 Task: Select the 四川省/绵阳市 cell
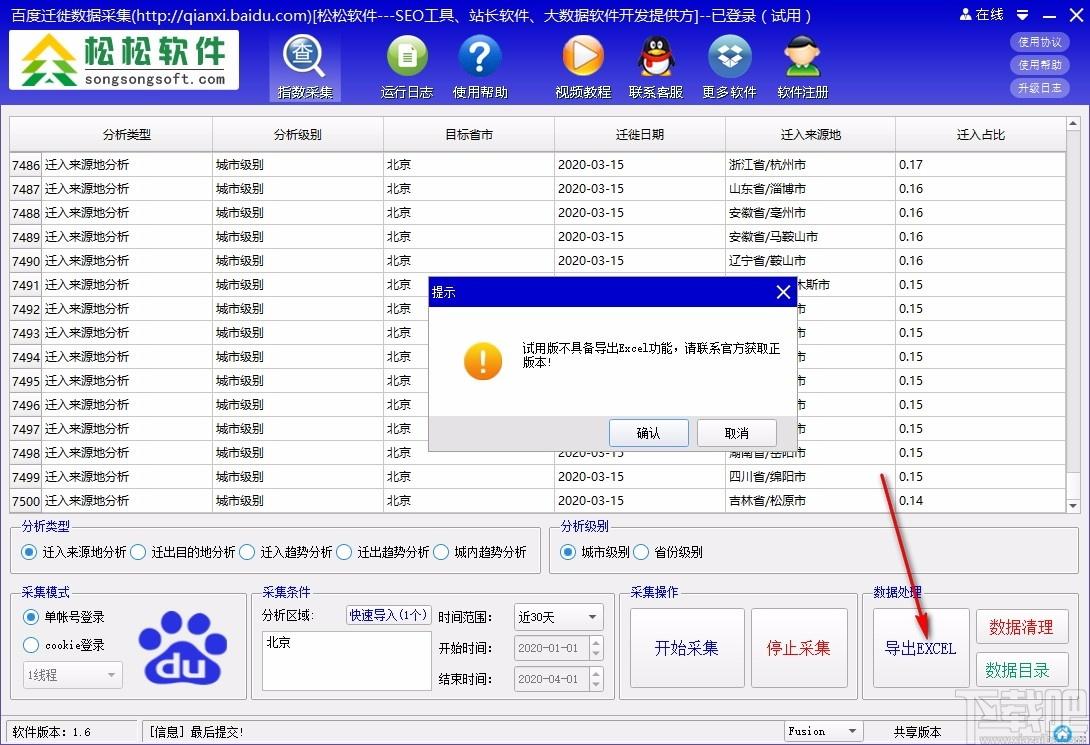coord(811,477)
